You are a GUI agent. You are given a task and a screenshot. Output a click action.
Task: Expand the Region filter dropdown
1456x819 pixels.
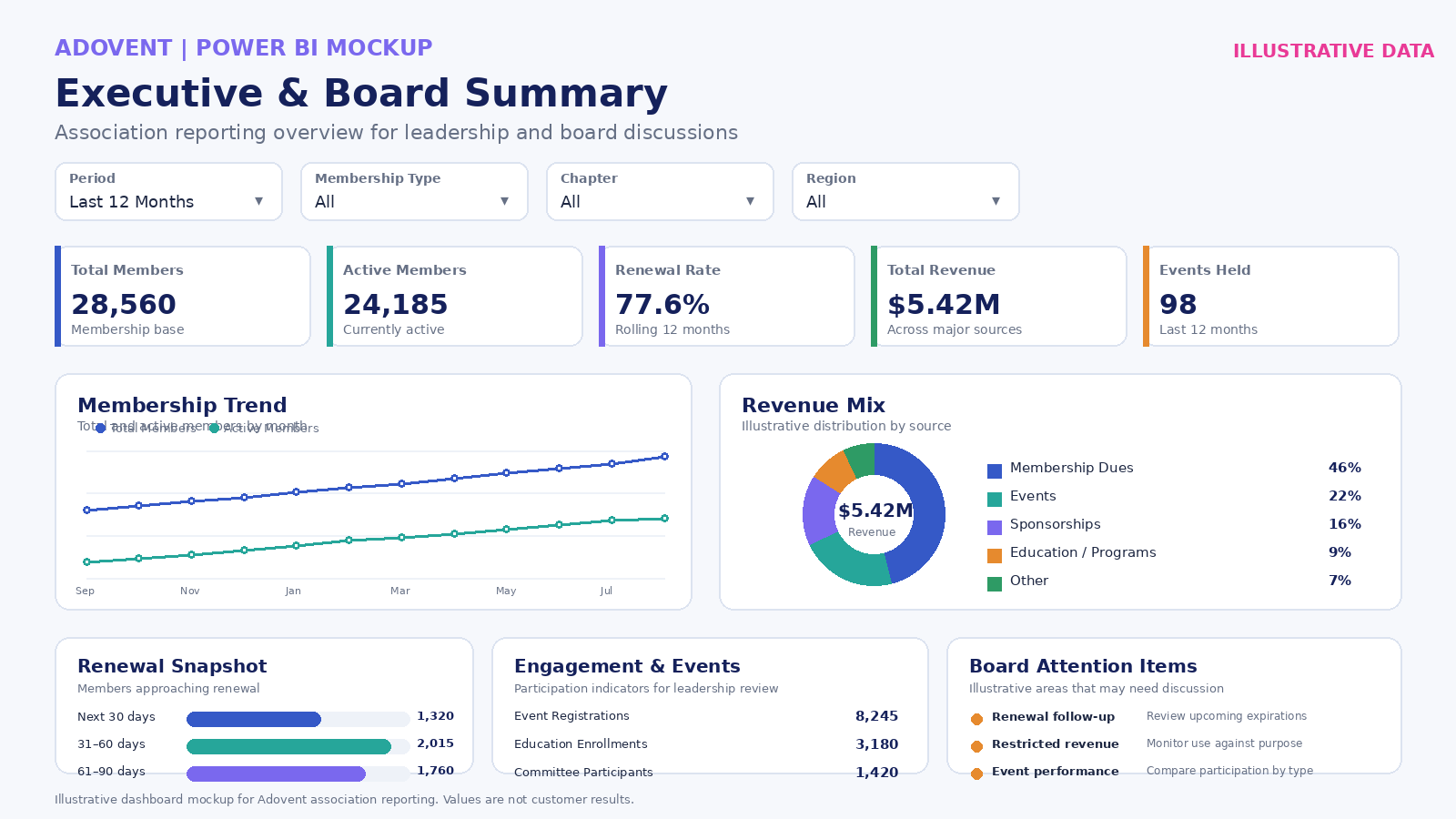tap(905, 191)
